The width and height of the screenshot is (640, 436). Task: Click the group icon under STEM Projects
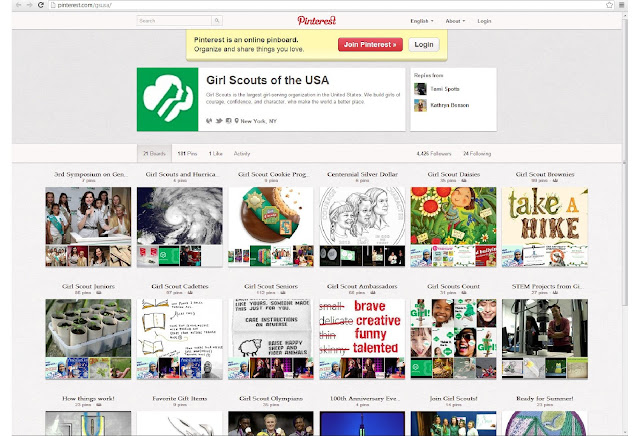(556, 293)
